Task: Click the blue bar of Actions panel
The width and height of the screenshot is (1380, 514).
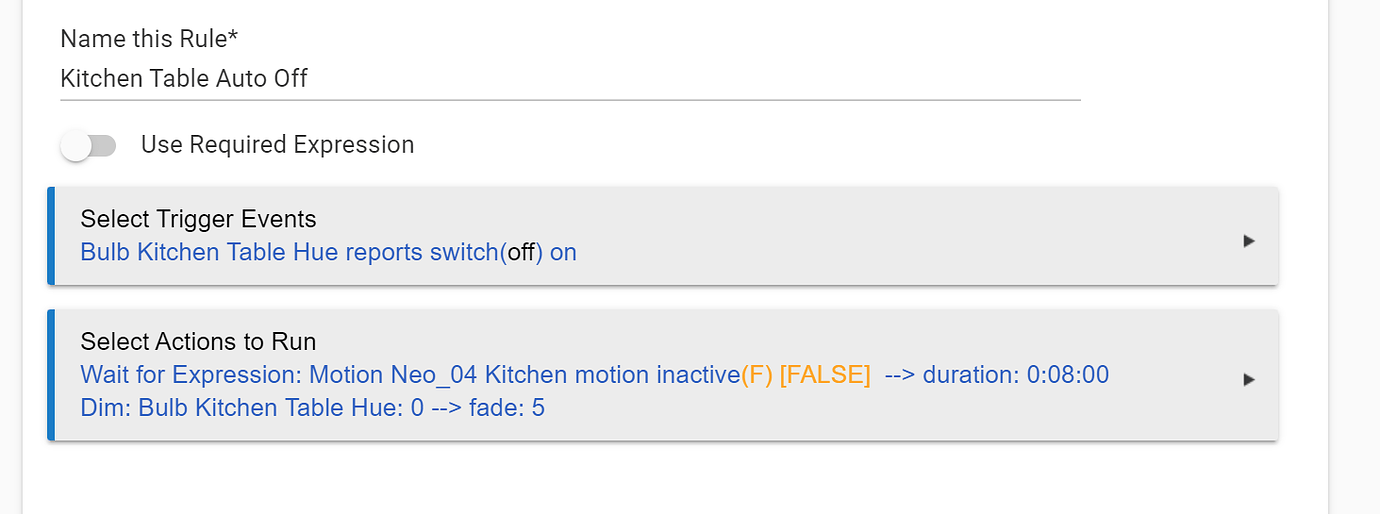Action: point(50,375)
